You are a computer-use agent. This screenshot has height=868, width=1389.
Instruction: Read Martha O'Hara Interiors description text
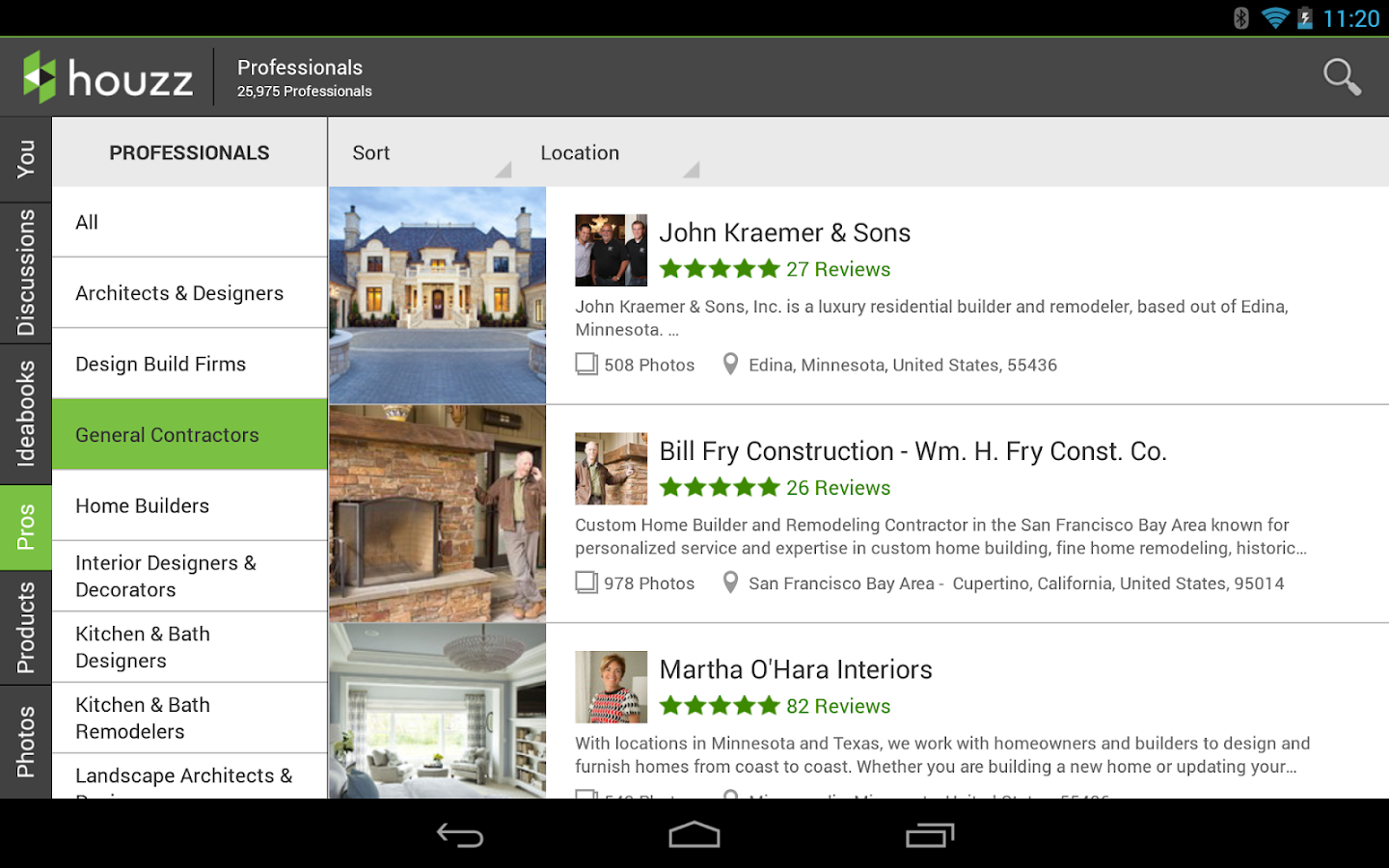[x=942, y=755]
